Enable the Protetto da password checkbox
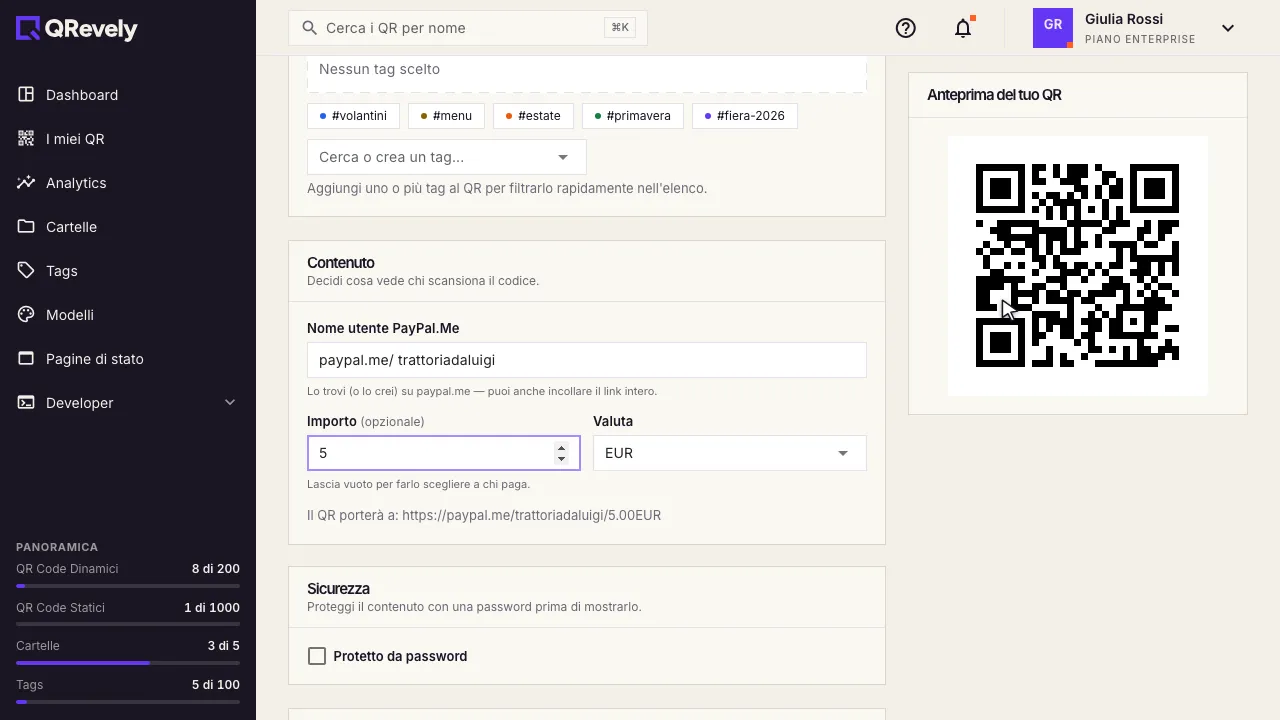The image size is (1280, 720). coord(317,656)
